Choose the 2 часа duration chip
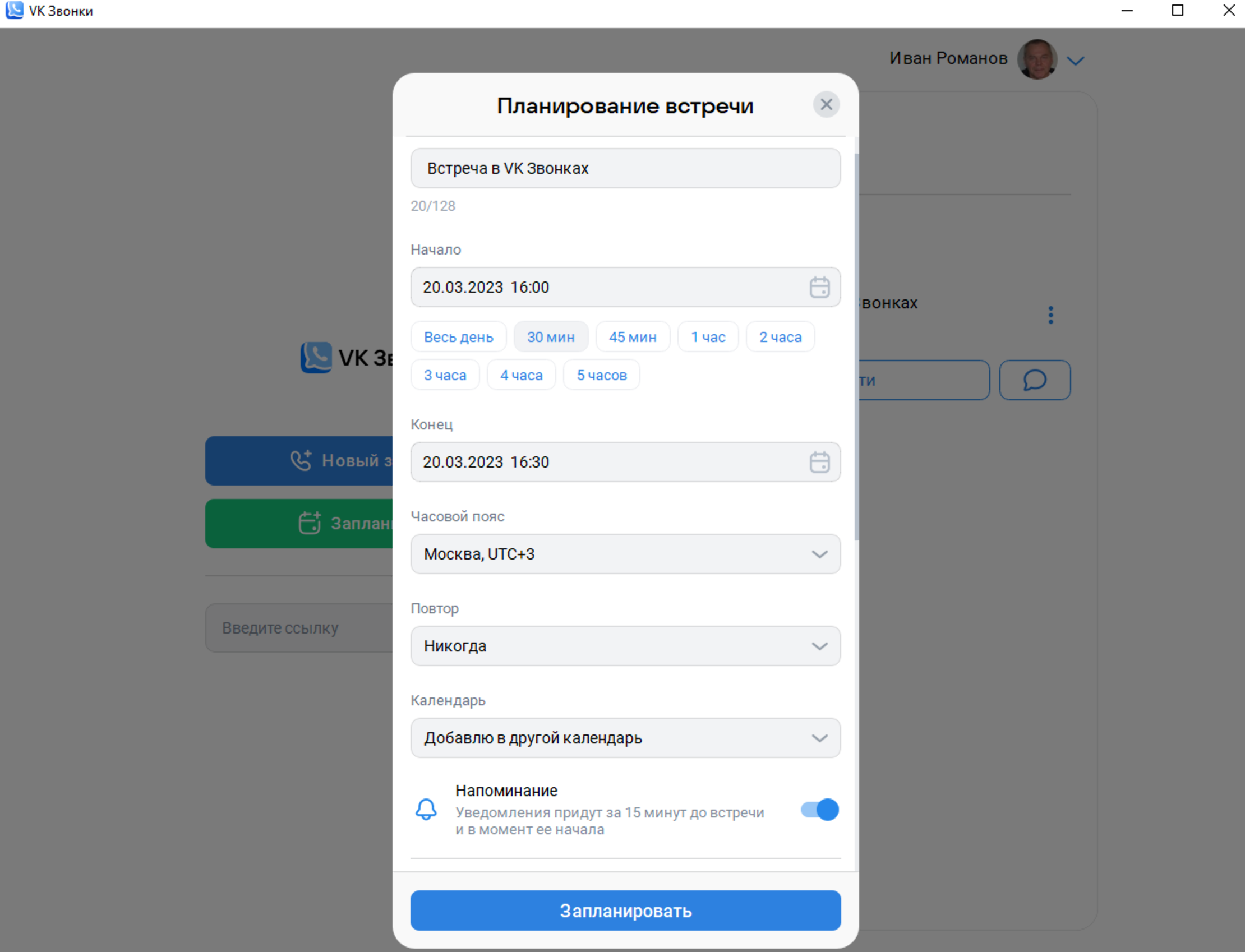The width and height of the screenshot is (1245, 952). click(780, 337)
